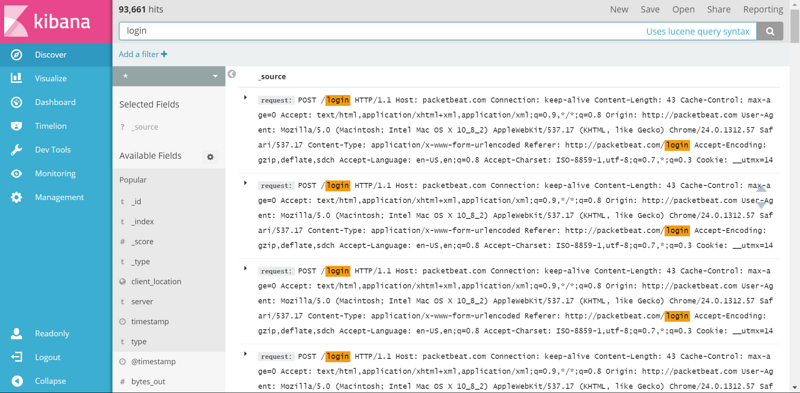Click Reporting in the top bar
Image resolution: width=800 pixels, height=393 pixels.
point(763,9)
